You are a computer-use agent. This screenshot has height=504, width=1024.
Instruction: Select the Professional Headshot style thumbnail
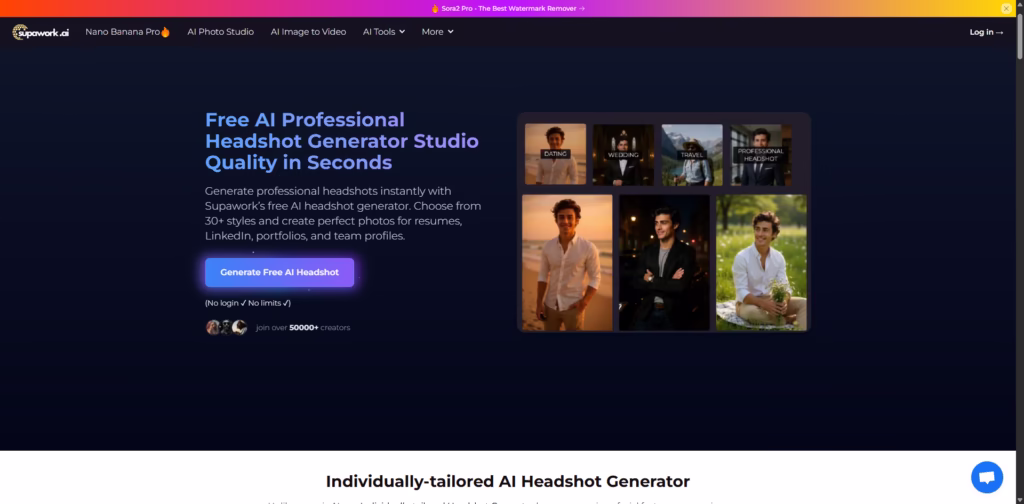(x=761, y=154)
